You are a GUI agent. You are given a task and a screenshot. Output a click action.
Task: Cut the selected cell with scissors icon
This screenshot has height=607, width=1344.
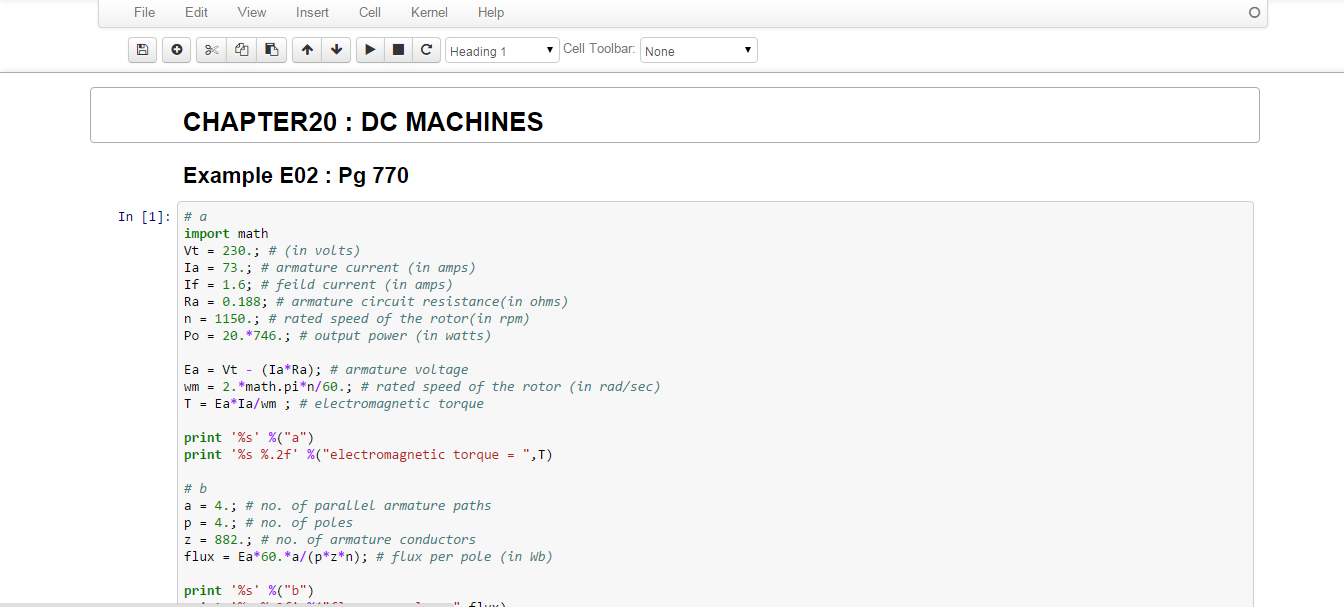tap(211, 50)
